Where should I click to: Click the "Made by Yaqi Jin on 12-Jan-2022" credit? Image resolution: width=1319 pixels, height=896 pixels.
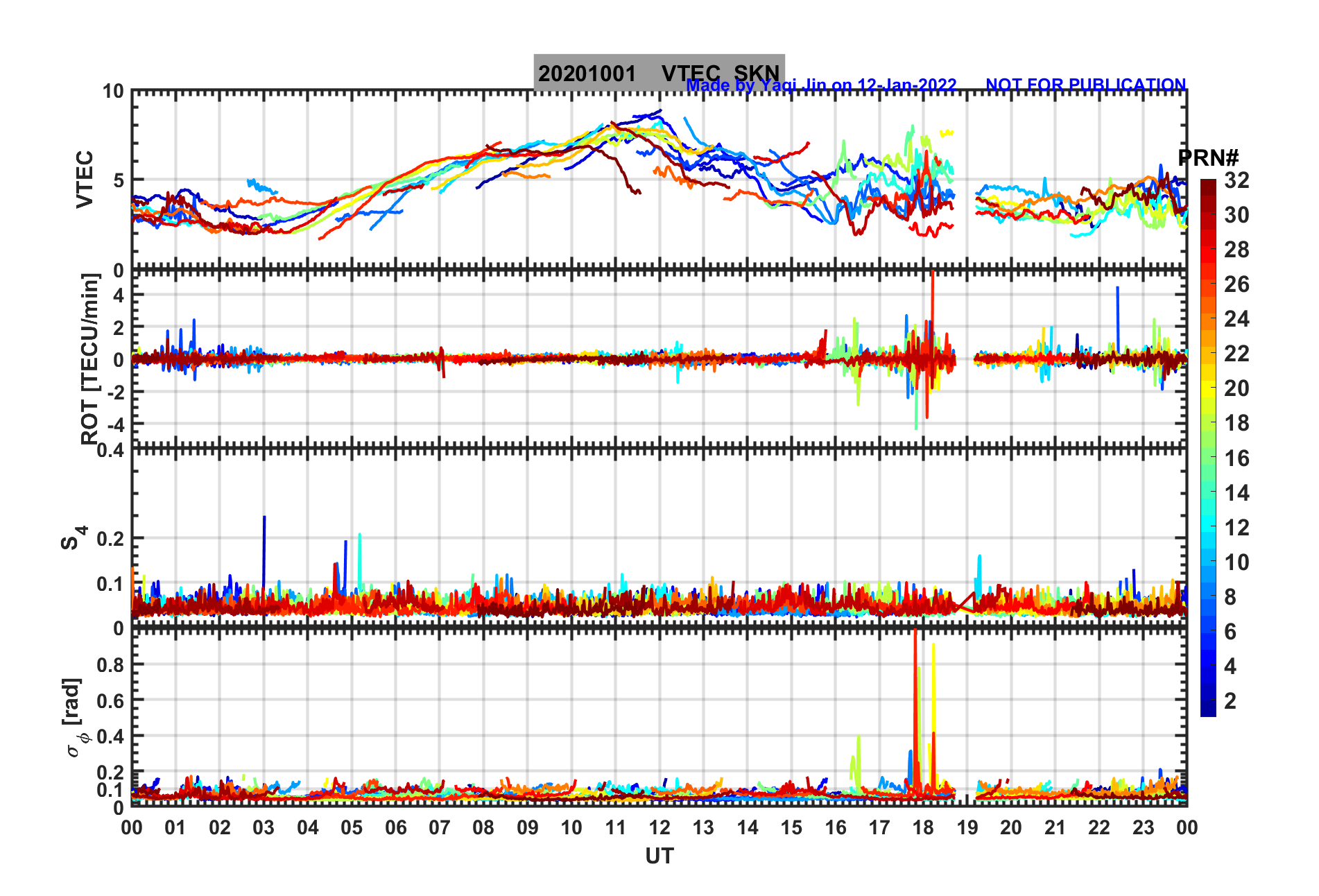pyautogui.click(x=822, y=85)
